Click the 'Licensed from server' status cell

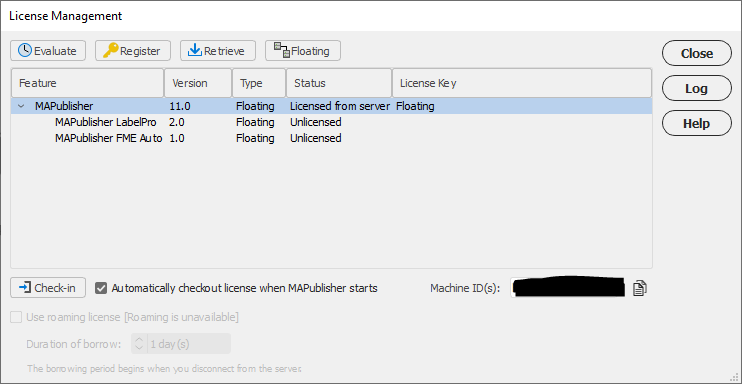pos(340,107)
